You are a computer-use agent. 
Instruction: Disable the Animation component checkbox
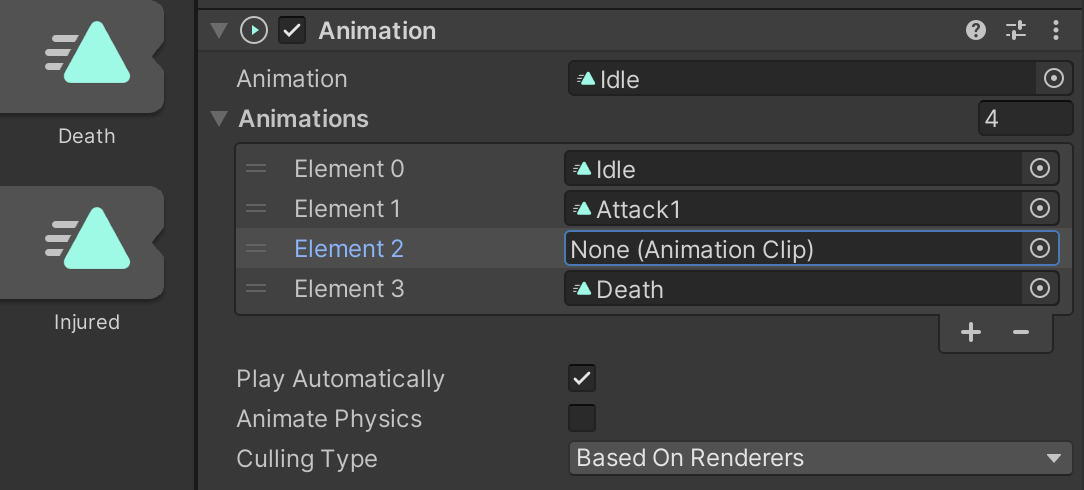292,31
